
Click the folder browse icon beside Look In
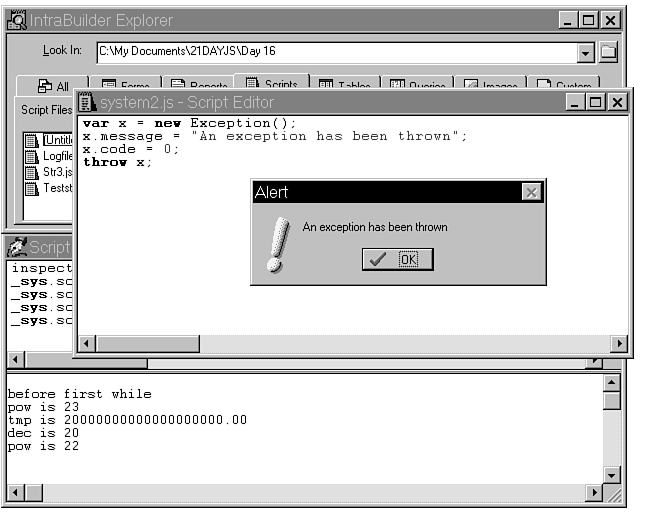pyautogui.click(x=608, y=52)
